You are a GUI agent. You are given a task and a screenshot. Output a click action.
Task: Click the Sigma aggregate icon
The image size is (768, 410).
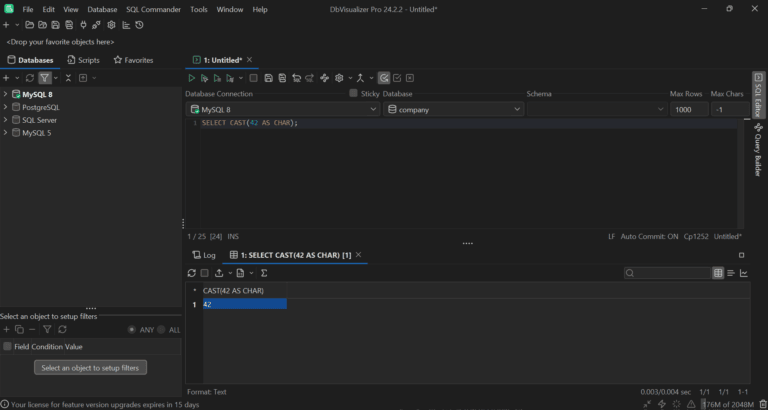click(x=264, y=273)
